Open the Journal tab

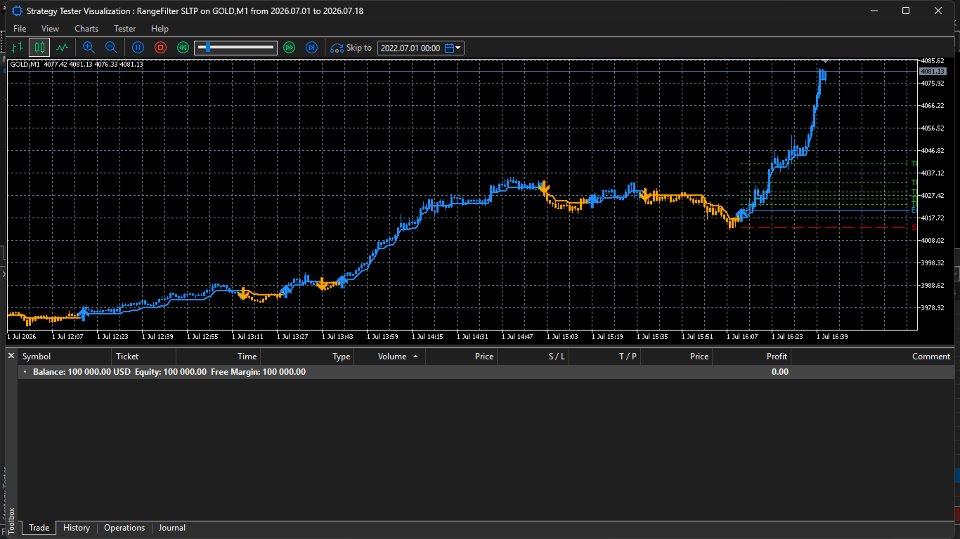(x=172, y=528)
